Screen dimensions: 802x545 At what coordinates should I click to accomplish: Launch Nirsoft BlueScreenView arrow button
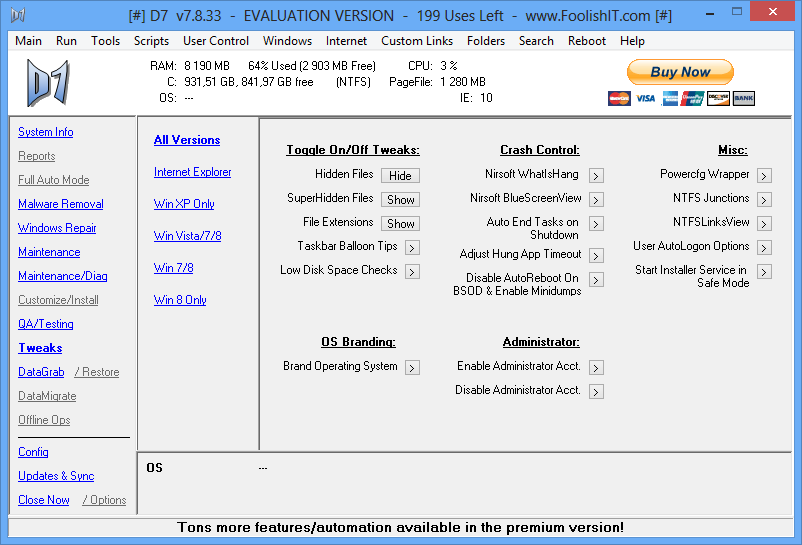[x=596, y=199]
